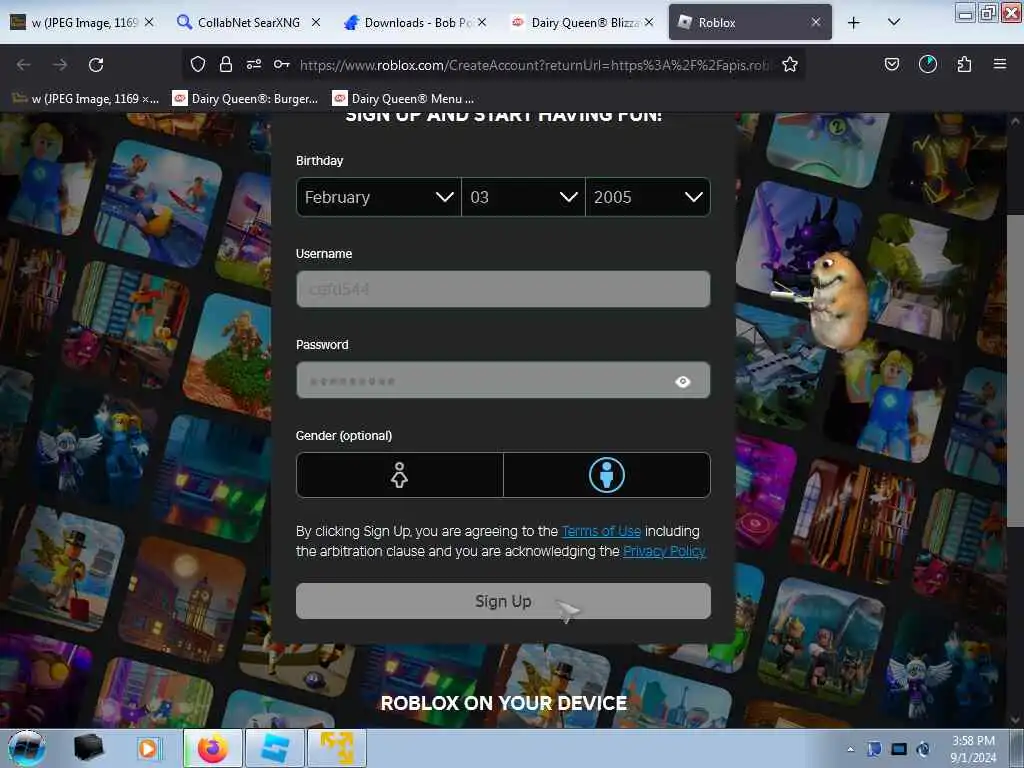Open the media player taskbar icon

(149, 748)
